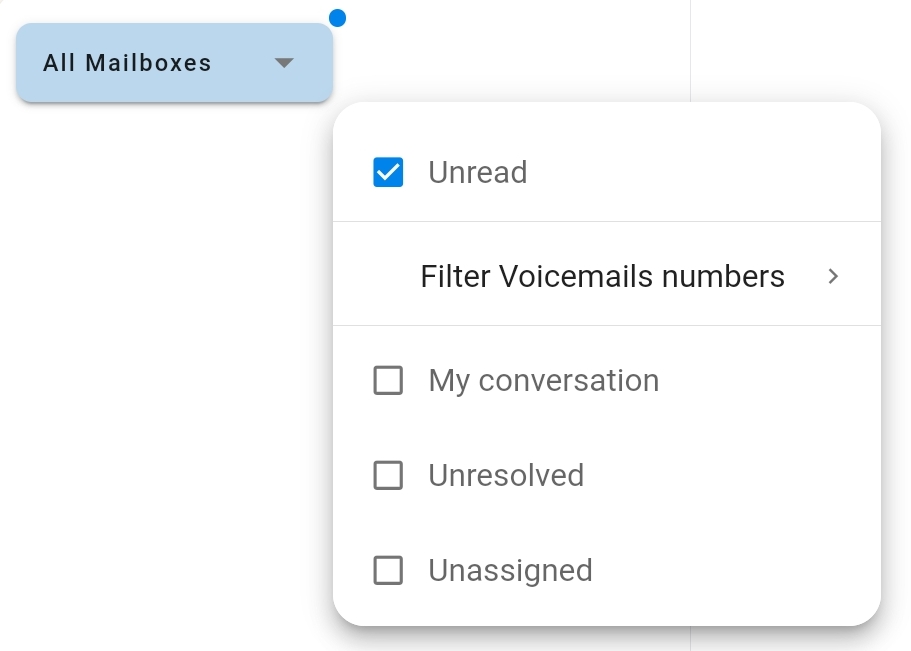
Task: Open Filter Voicemails numbers submenu
Action: (x=607, y=276)
